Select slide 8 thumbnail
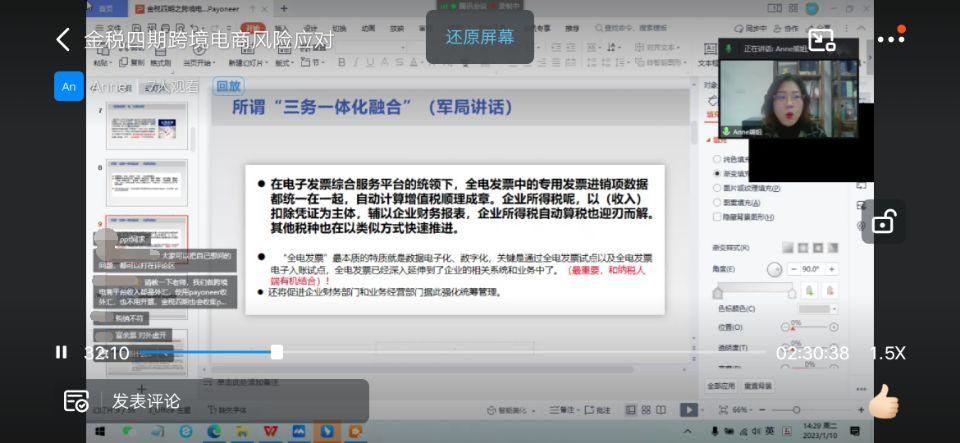Image resolution: width=960 pixels, height=443 pixels. pyautogui.click(x=147, y=182)
